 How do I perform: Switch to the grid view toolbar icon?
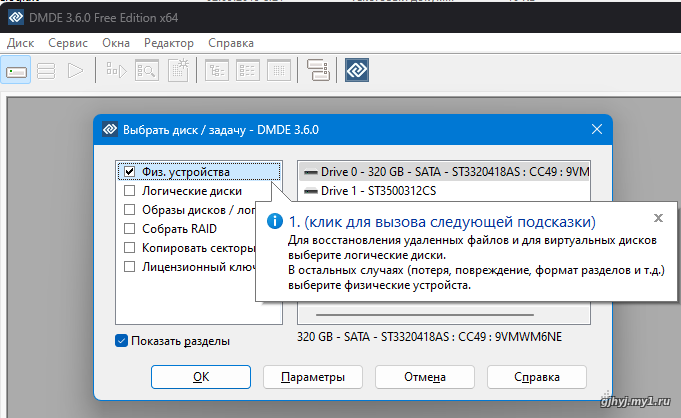coord(279,70)
